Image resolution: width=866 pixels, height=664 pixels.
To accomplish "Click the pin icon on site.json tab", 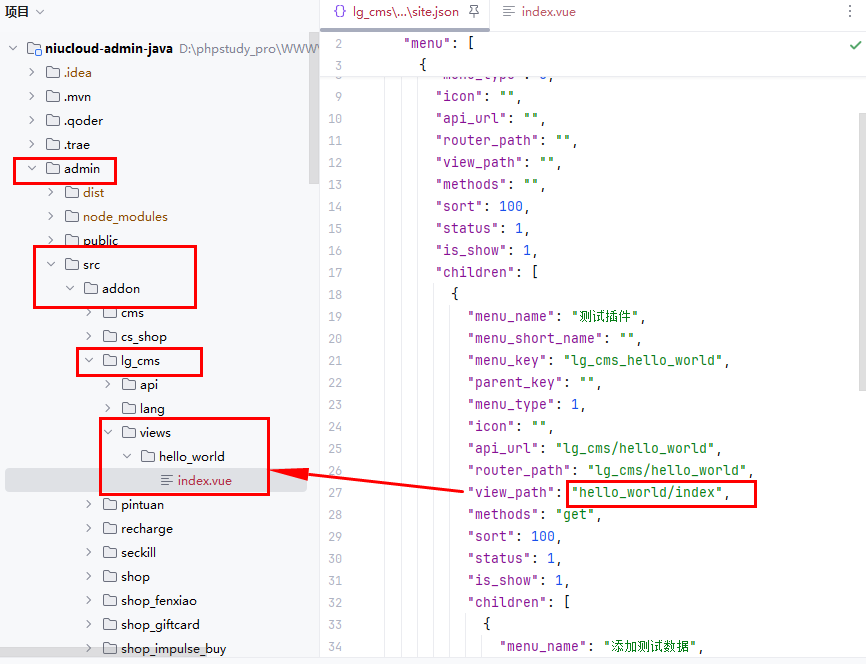I will pyautogui.click(x=474, y=11).
